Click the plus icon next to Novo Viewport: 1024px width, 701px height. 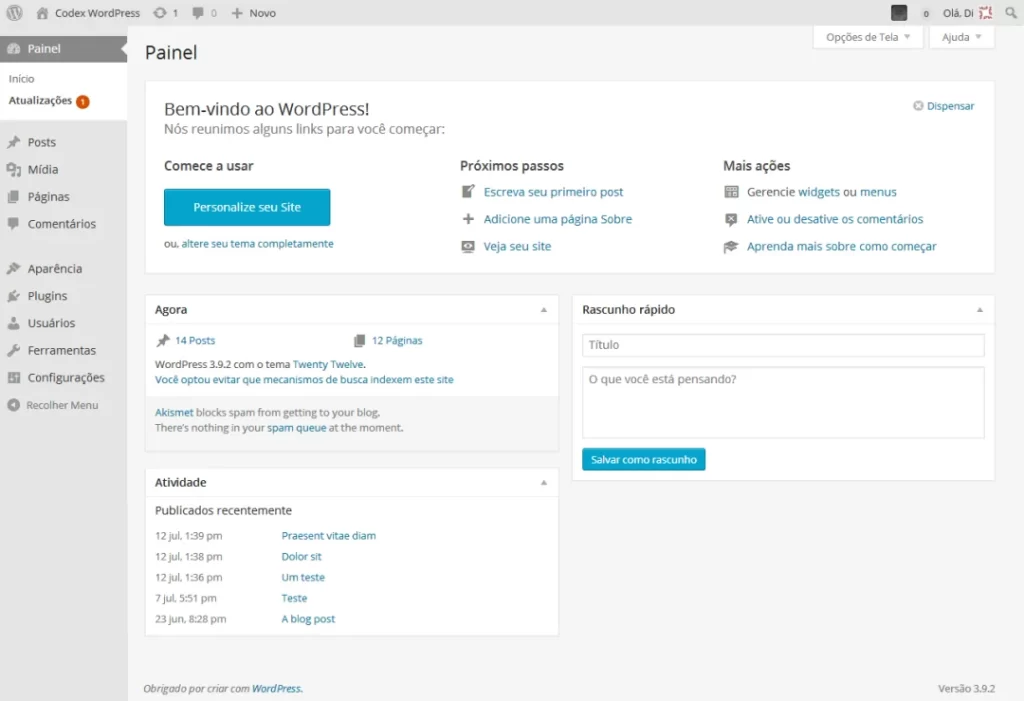[x=237, y=12]
